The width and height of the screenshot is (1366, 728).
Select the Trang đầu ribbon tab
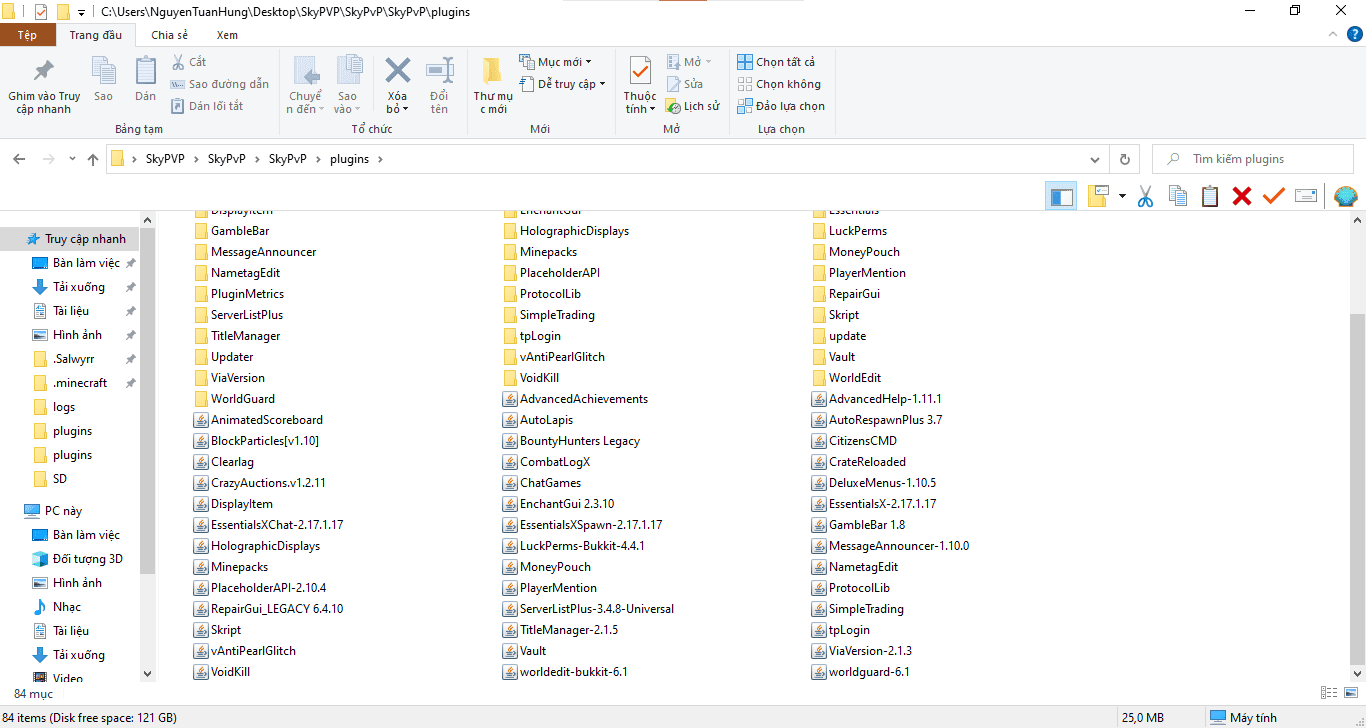[x=96, y=35]
